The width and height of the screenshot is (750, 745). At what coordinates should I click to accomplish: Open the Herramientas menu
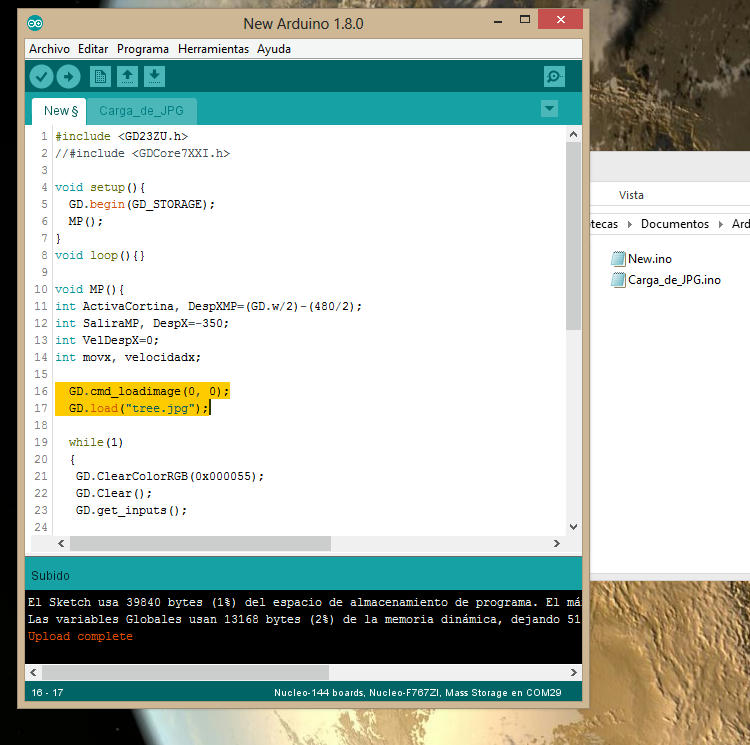pyautogui.click(x=213, y=49)
